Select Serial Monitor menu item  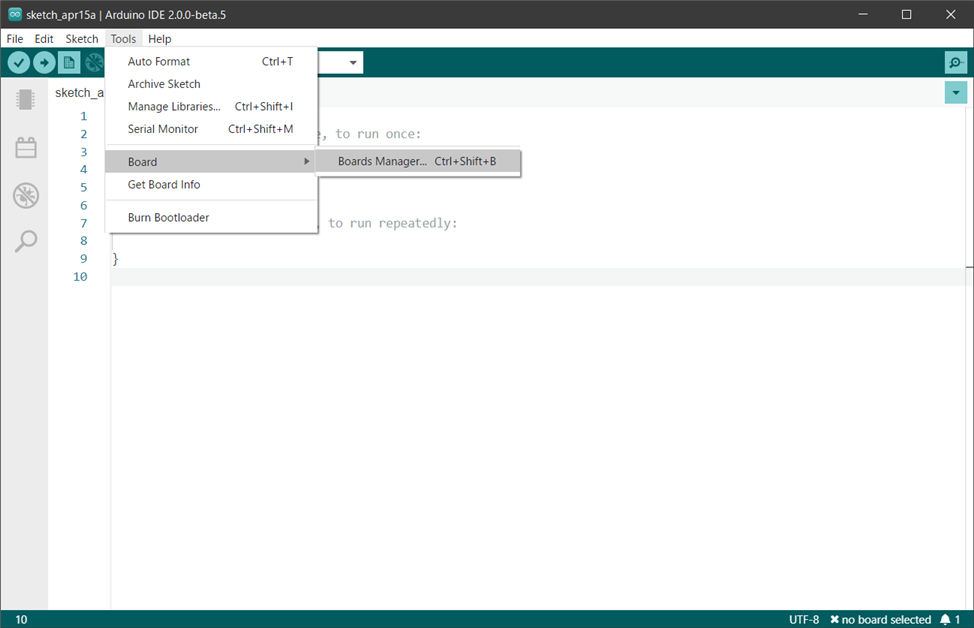[x=211, y=129]
